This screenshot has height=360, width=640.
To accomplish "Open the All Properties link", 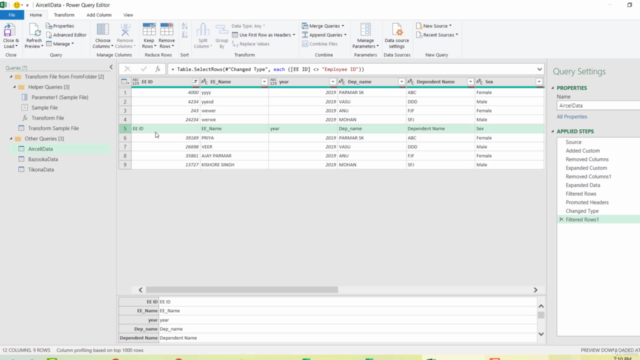I will [572, 117].
